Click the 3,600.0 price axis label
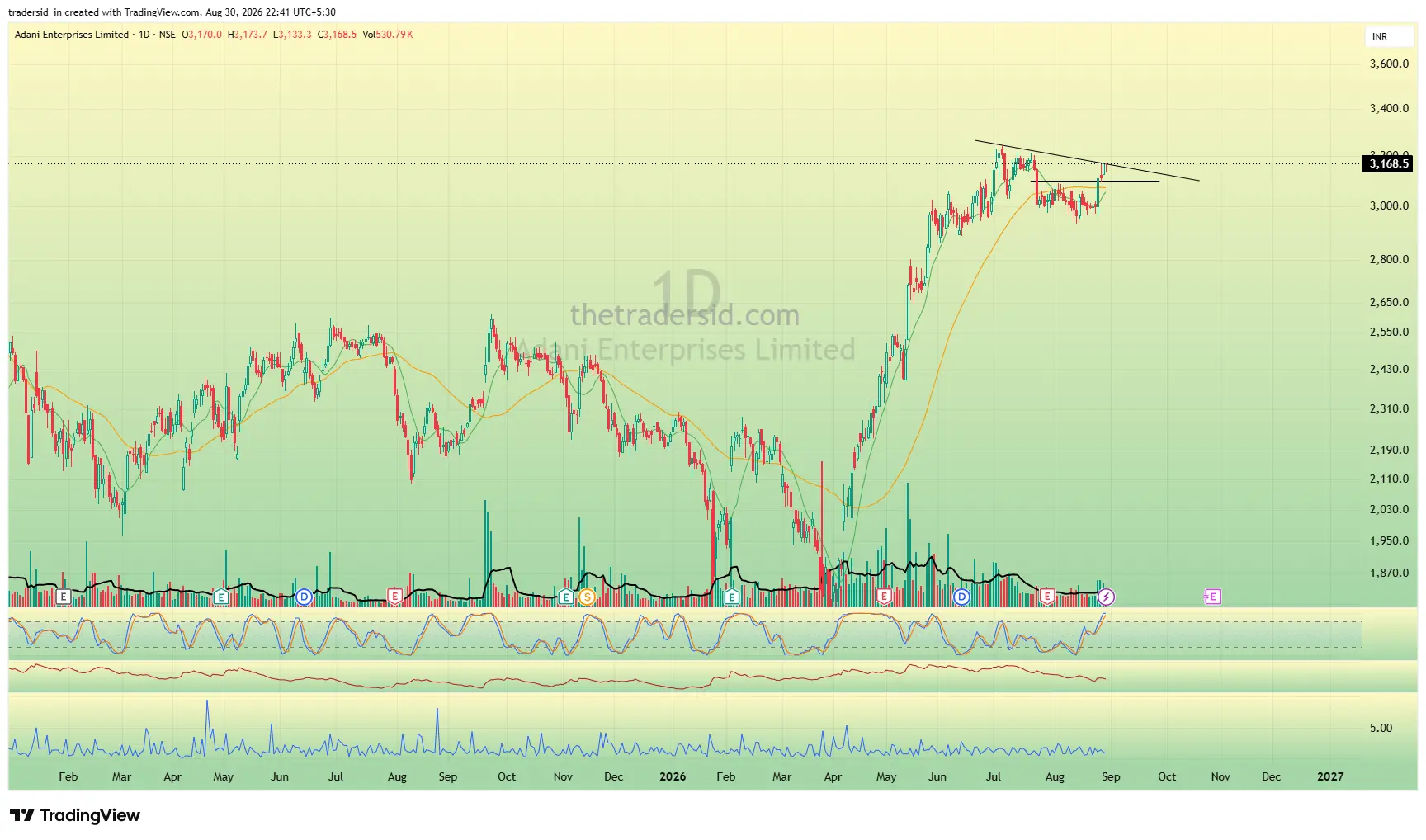The image size is (1426, 840). [x=1389, y=64]
